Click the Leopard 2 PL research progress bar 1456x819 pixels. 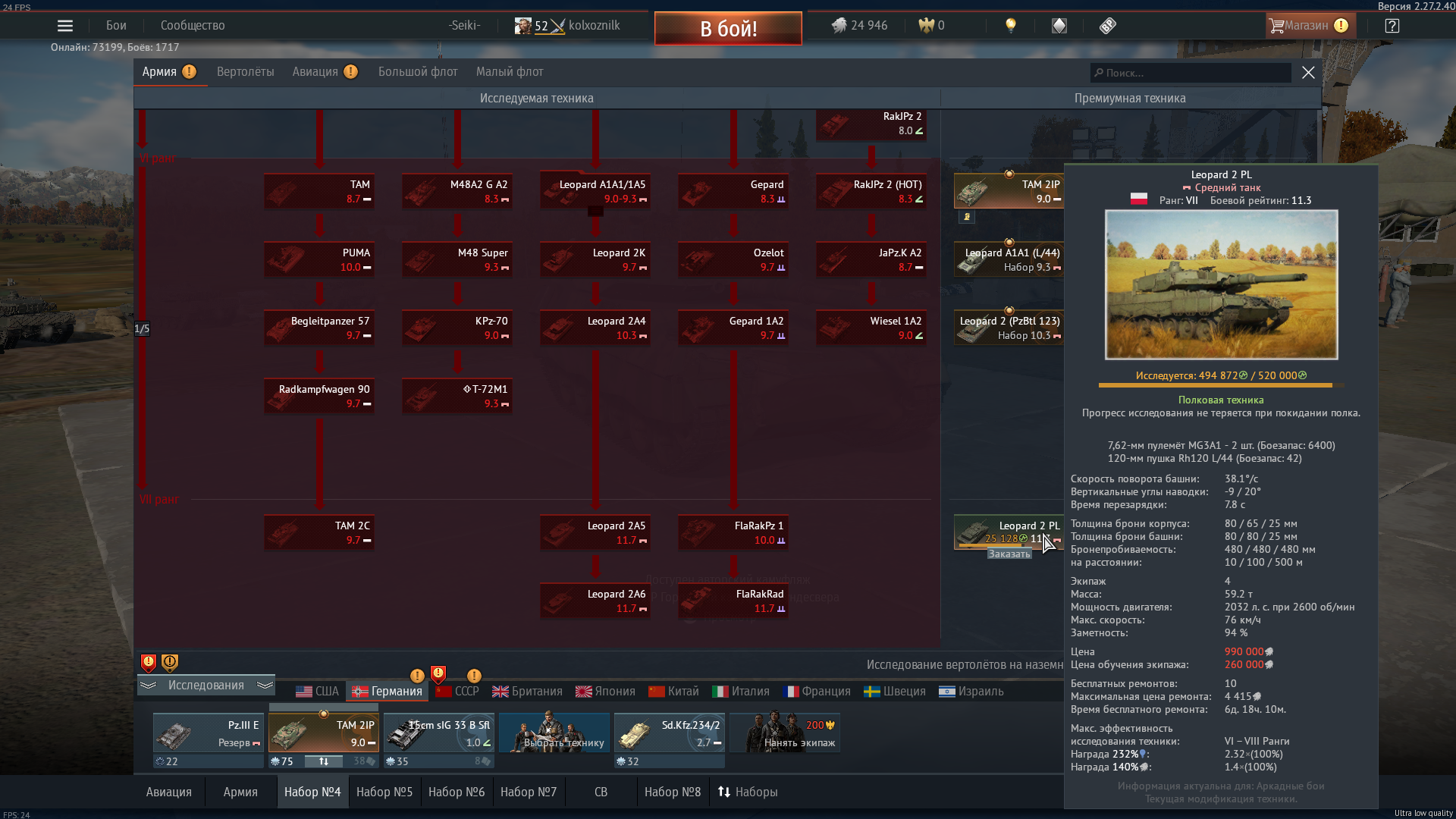[x=1221, y=385]
